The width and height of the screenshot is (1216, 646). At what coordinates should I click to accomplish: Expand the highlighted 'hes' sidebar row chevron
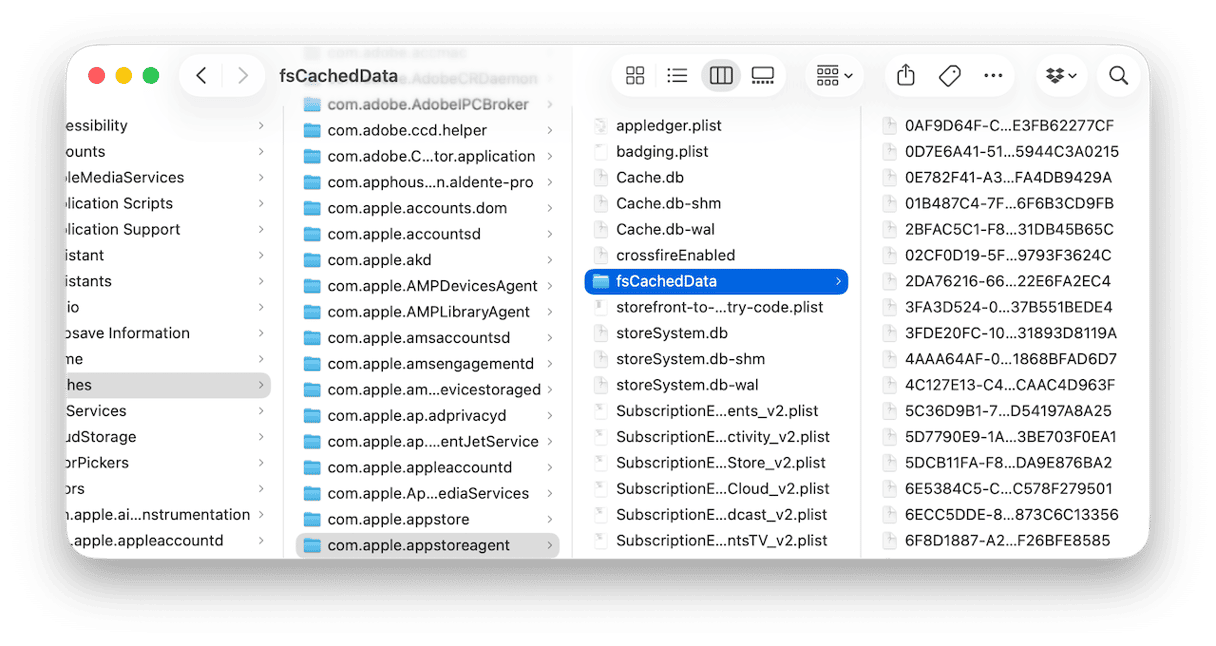point(261,385)
